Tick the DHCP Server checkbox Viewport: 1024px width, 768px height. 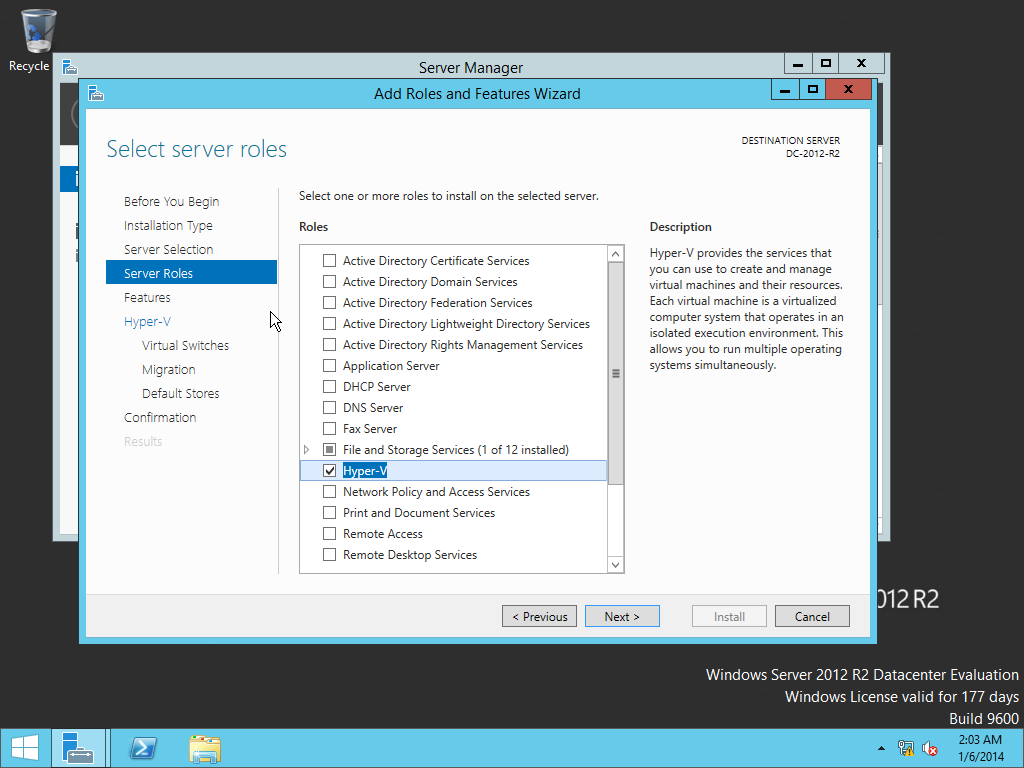click(x=330, y=387)
